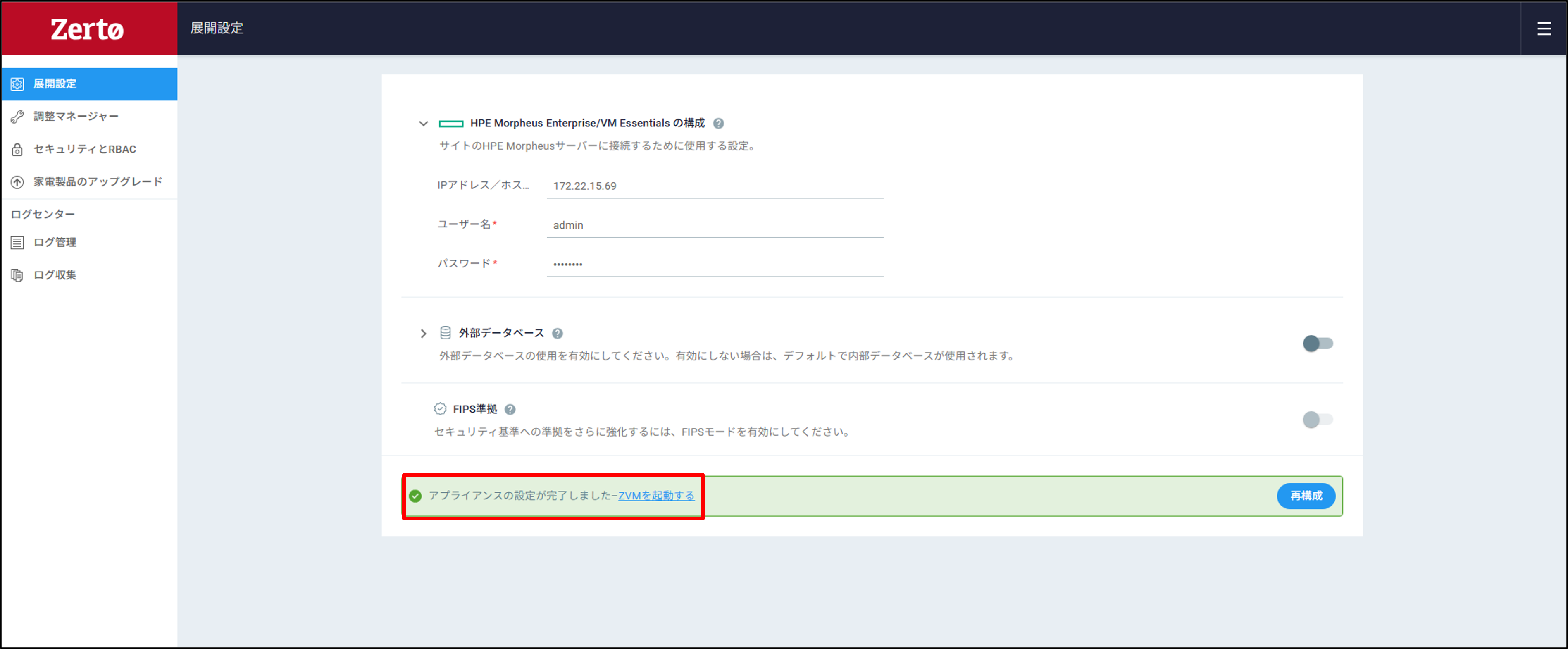Open help for HPE Morpheus の構成
The width and height of the screenshot is (1568, 649).
tap(718, 124)
